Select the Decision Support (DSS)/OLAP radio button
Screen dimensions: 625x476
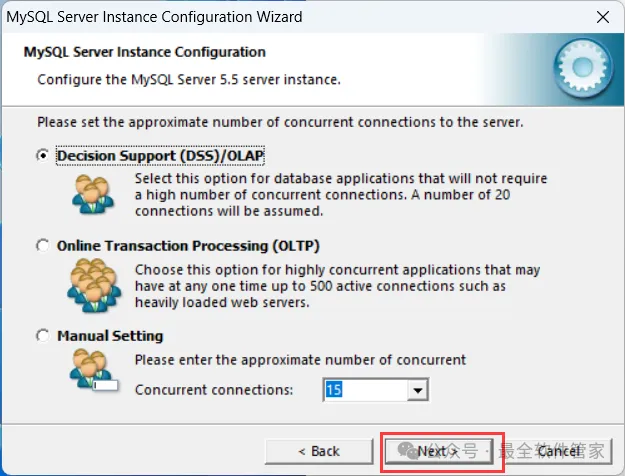[43, 155]
